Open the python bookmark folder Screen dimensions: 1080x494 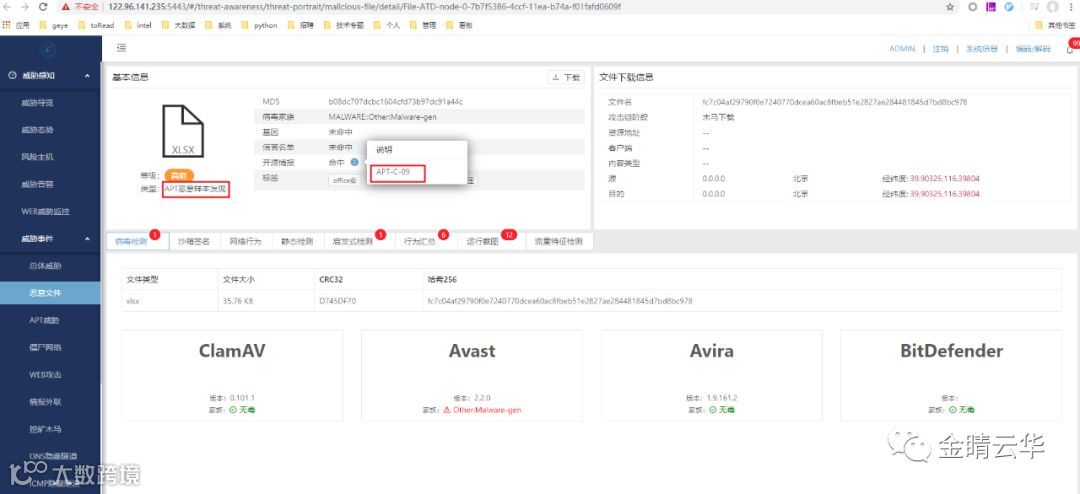pos(260,25)
